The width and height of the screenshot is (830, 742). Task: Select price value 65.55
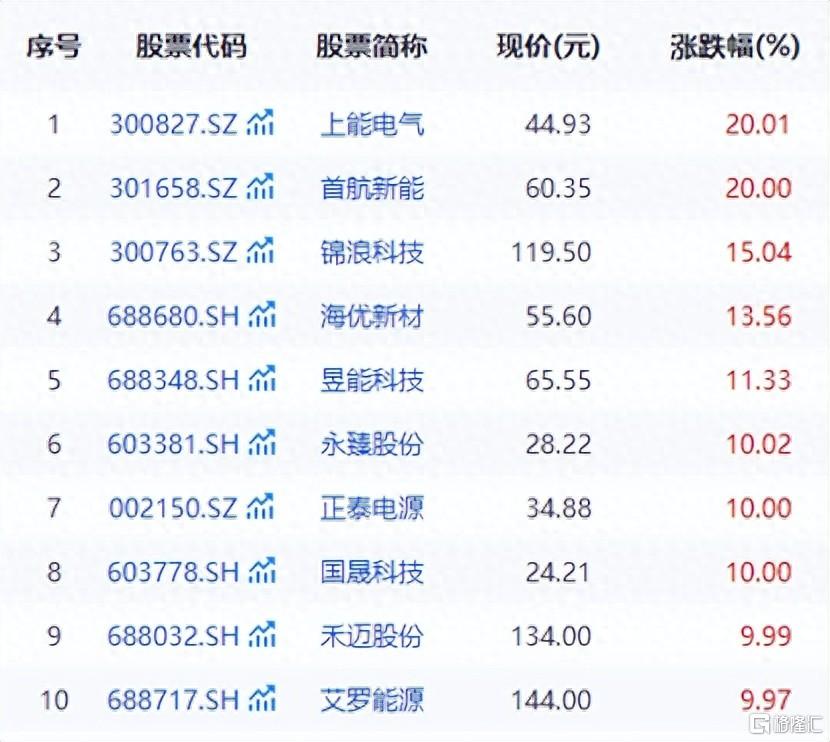coord(558,381)
